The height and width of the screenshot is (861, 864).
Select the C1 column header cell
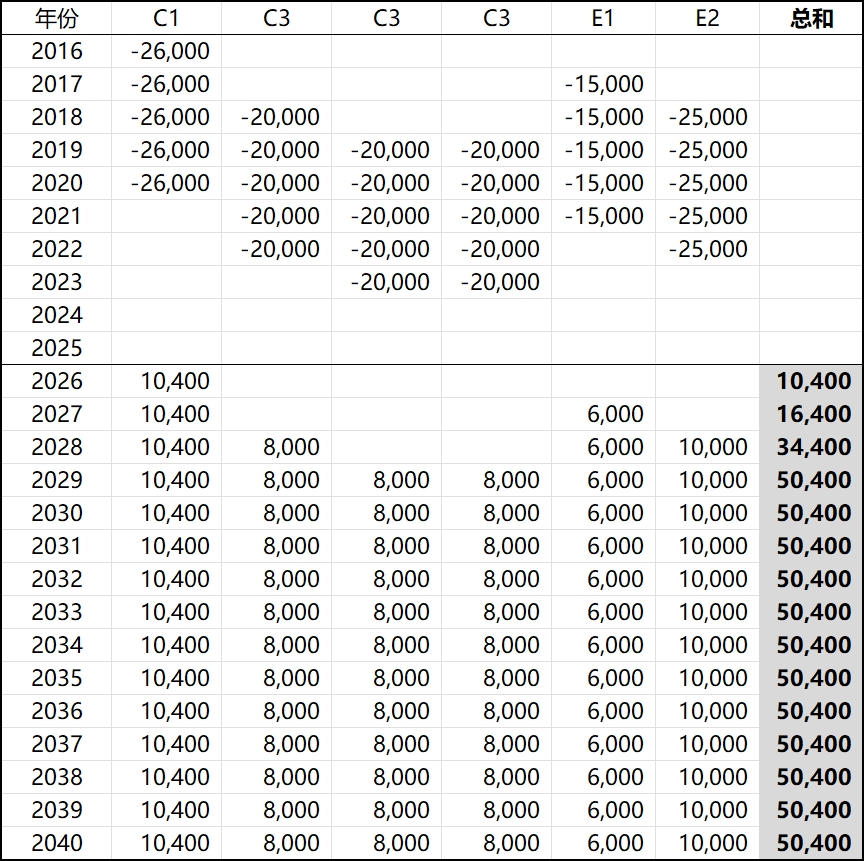[x=166, y=18]
